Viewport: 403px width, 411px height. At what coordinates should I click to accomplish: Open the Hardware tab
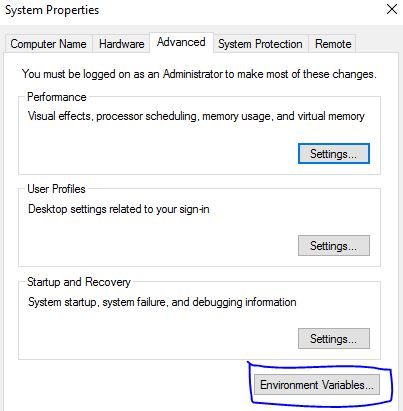[x=121, y=44]
